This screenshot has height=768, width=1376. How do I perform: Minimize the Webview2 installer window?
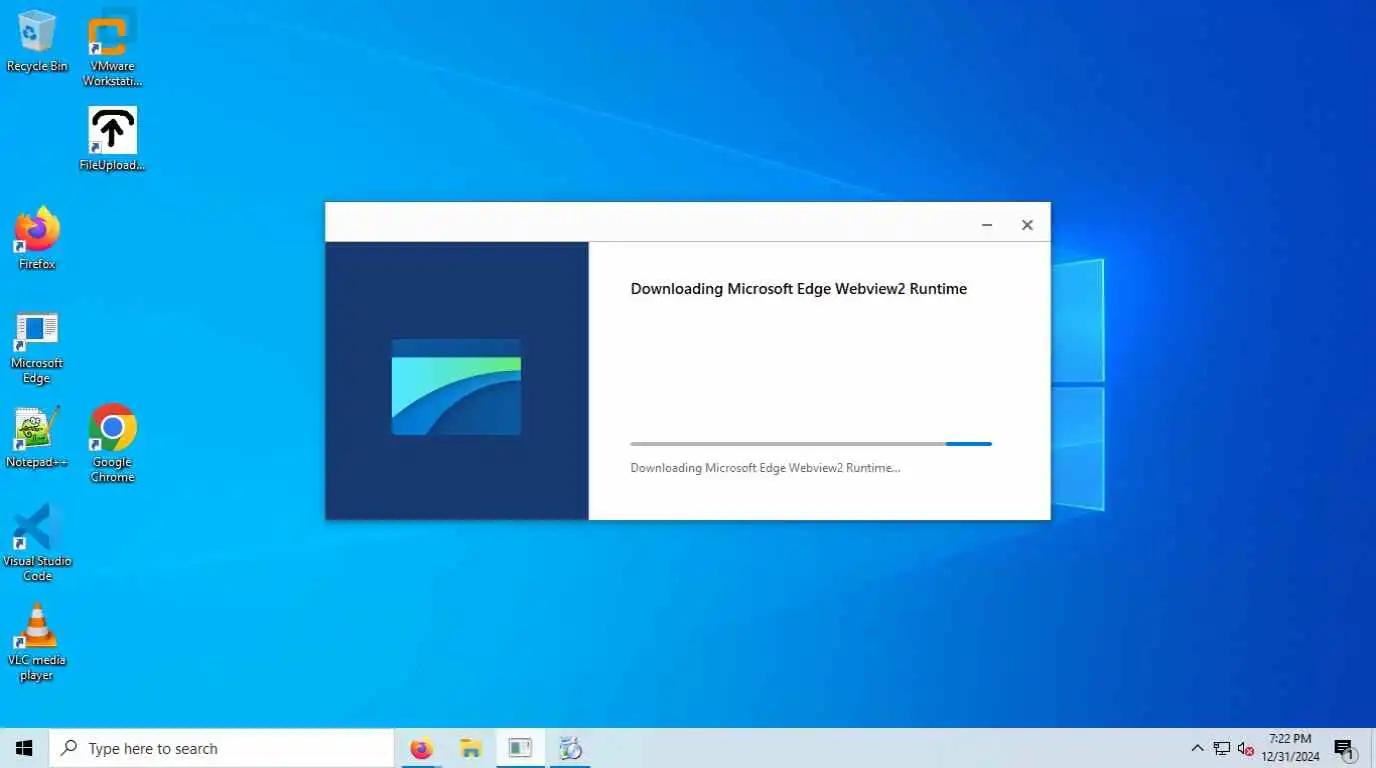(987, 225)
